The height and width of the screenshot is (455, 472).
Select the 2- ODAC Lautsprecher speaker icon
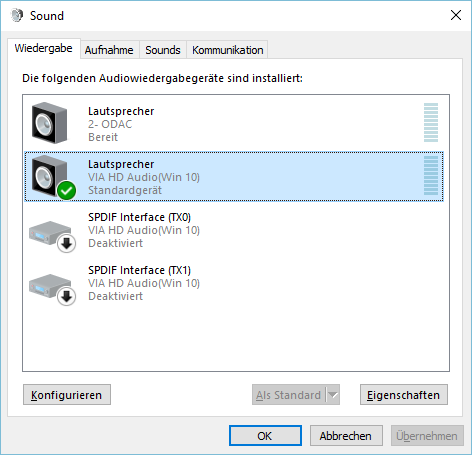[x=49, y=123]
